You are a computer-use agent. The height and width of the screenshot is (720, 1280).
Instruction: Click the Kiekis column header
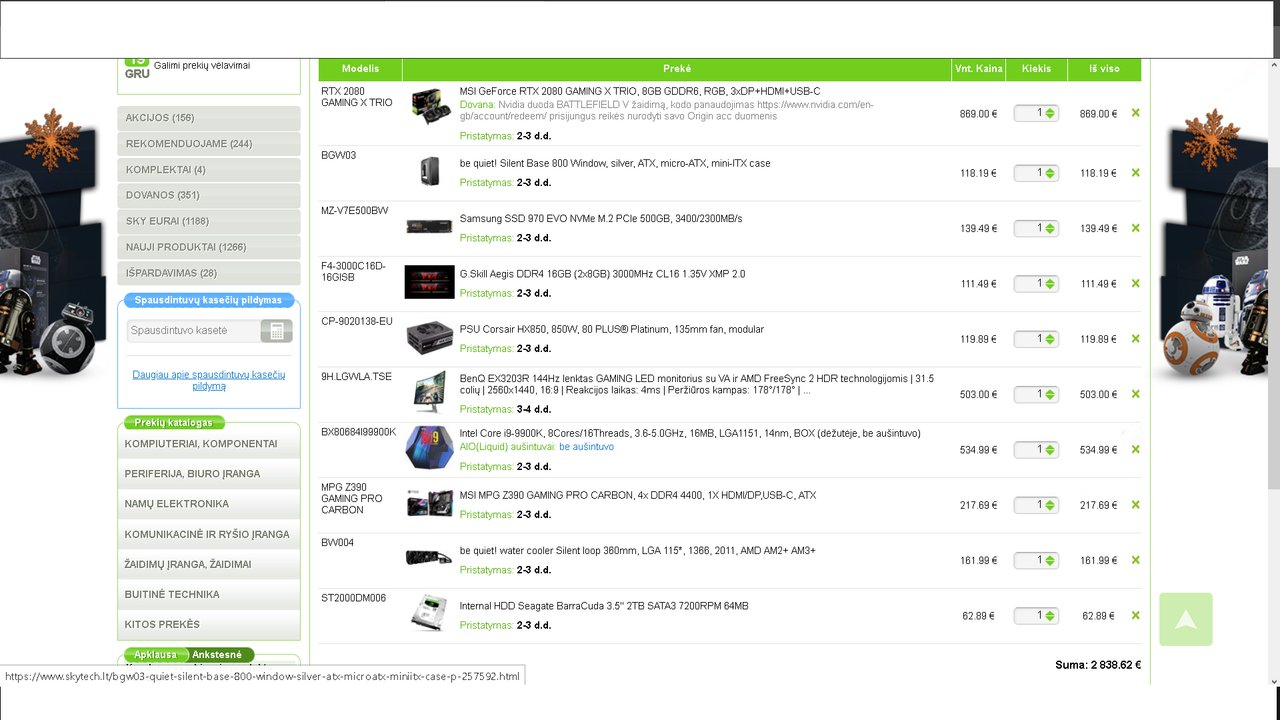(1036, 69)
